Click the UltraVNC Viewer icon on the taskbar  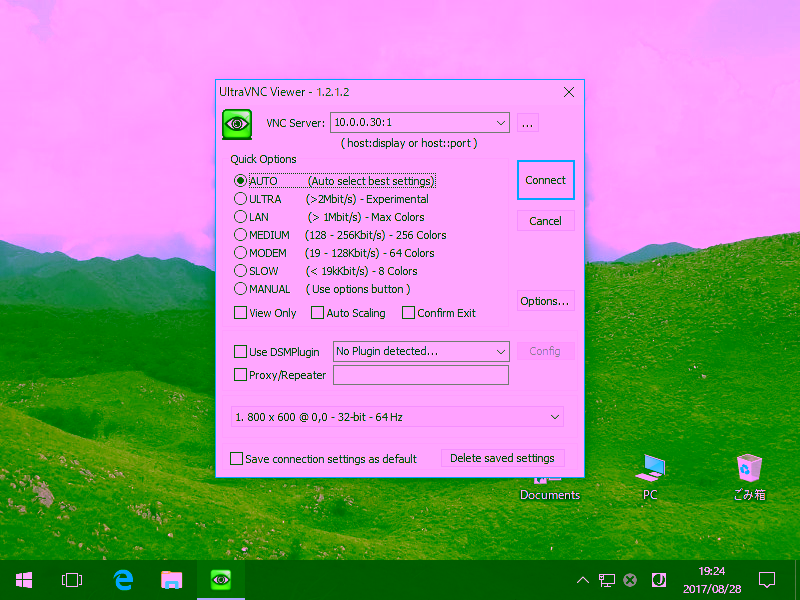(x=220, y=579)
